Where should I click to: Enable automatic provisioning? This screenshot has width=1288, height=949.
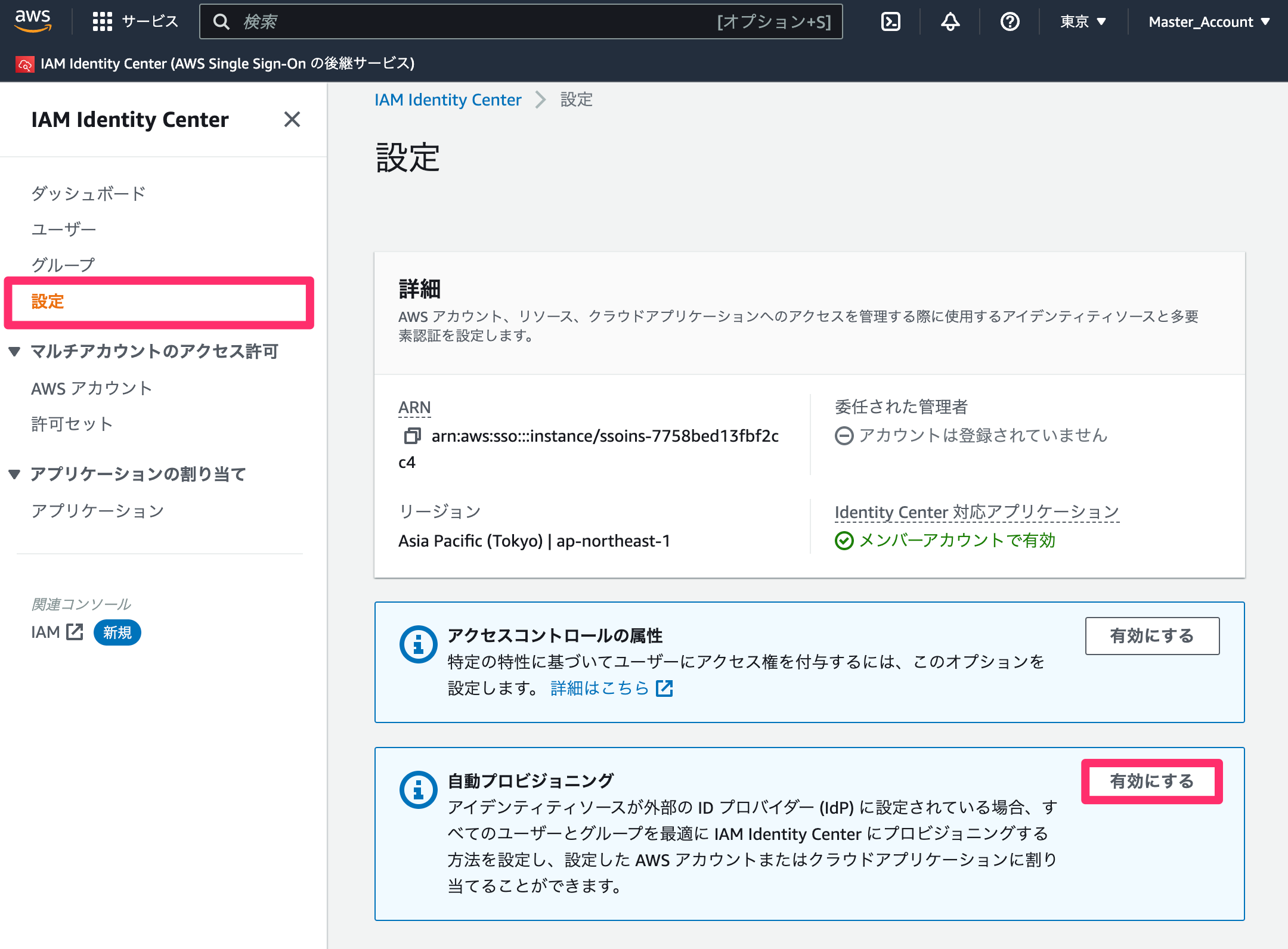[1152, 781]
